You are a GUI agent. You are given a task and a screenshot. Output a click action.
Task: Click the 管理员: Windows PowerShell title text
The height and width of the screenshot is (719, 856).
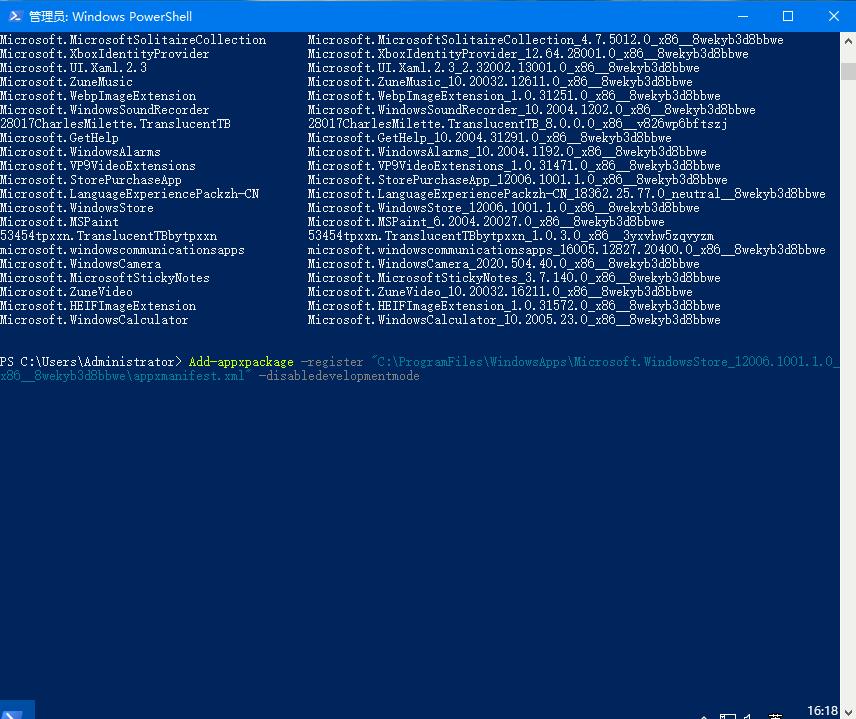coord(110,16)
